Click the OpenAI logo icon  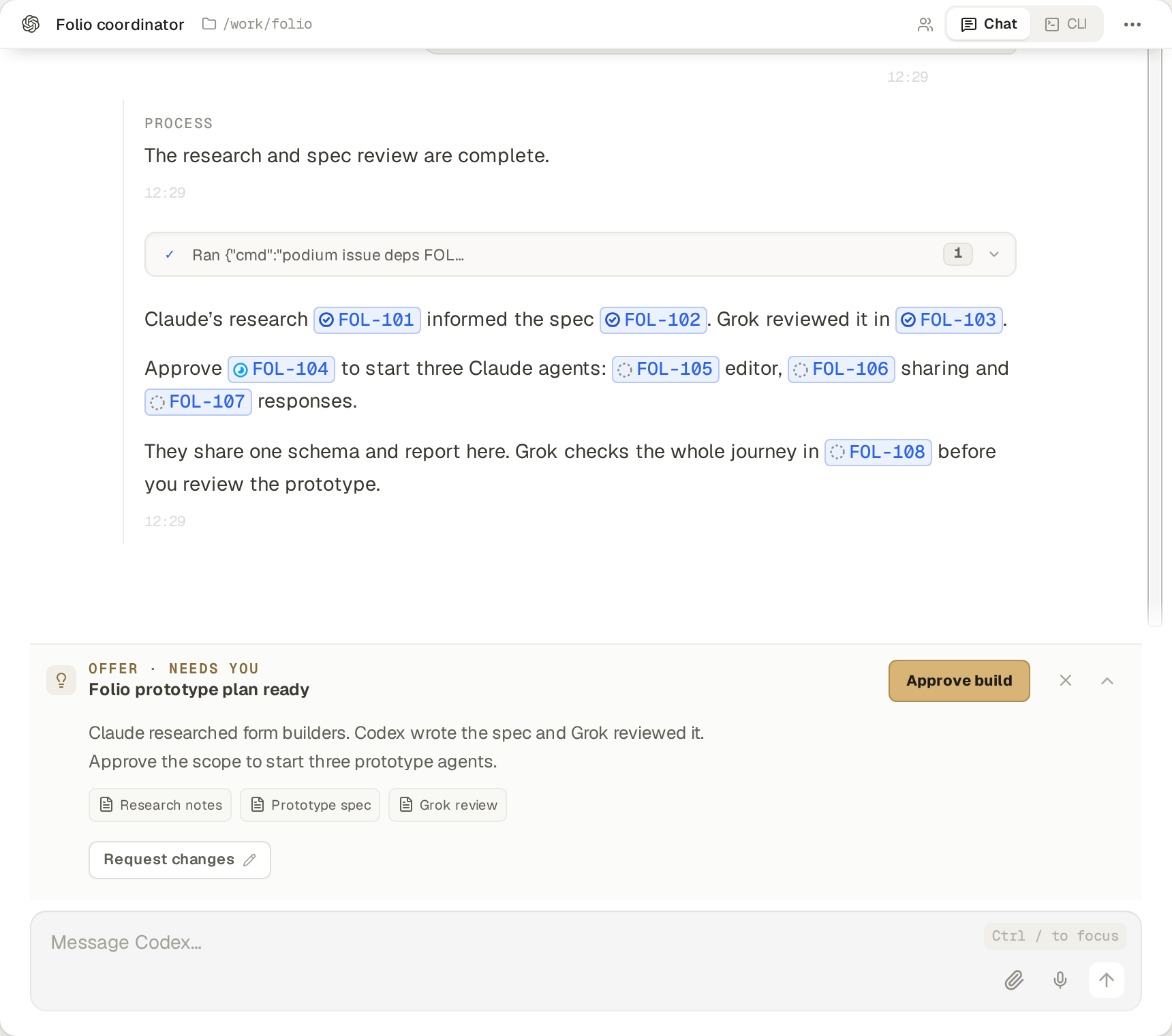click(x=31, y=24)
